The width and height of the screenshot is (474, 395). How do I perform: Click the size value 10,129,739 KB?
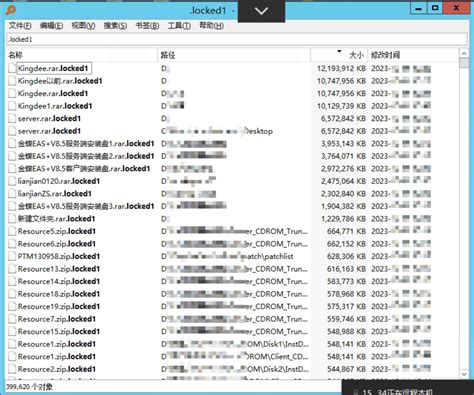pos(341,106)
